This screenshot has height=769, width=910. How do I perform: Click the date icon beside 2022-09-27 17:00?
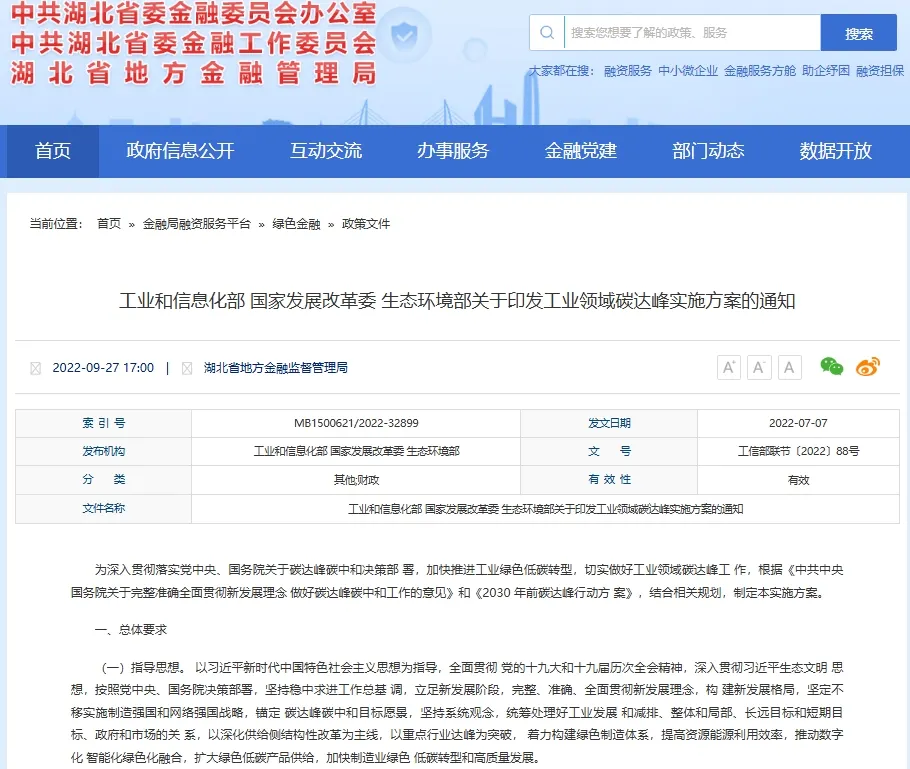click(x=35, y=368)
